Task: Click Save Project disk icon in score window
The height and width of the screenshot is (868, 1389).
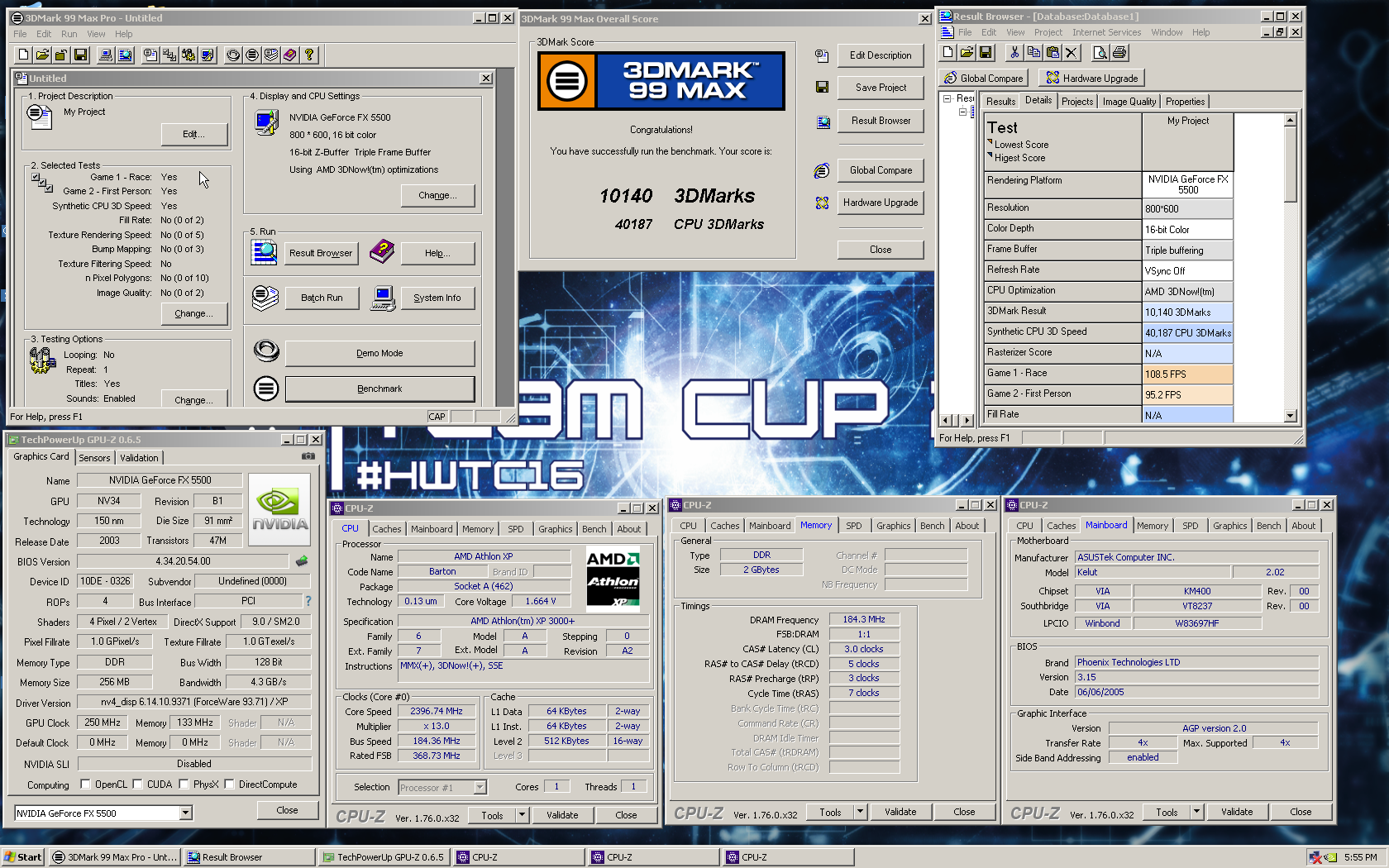Action: 822,87
